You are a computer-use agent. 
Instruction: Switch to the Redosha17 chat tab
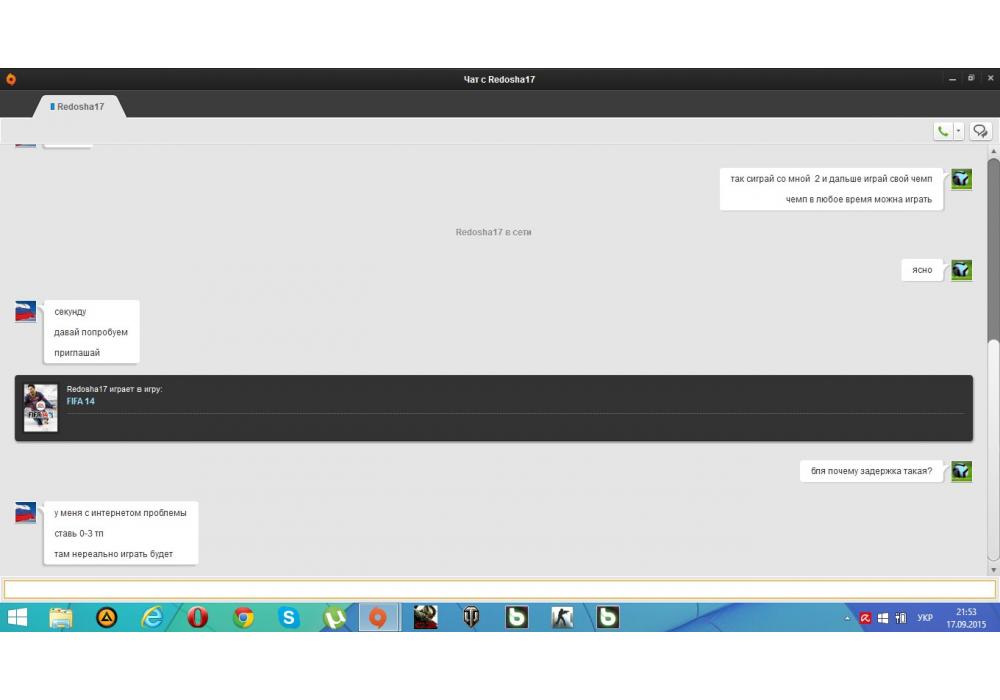tap(80, 106)
